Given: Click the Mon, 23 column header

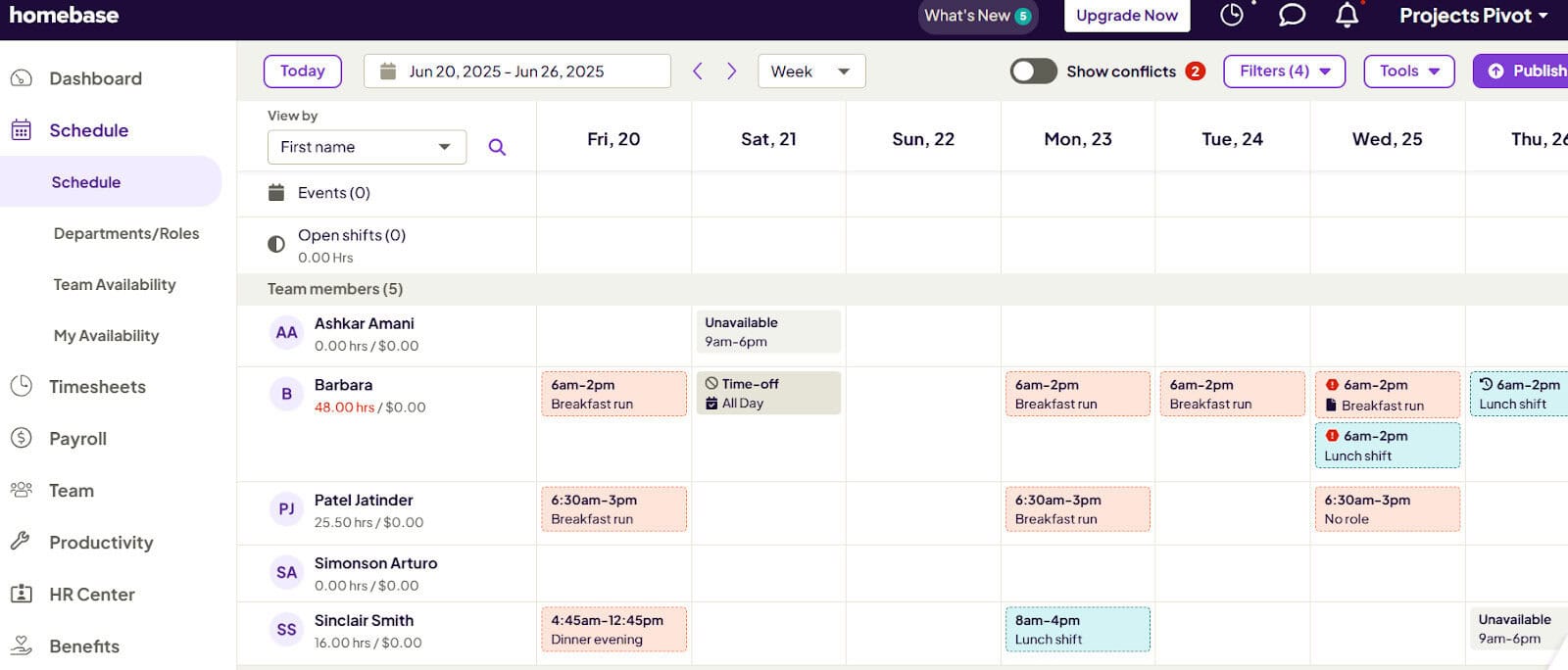Looking at the screenshot, I should point(1077,139).
